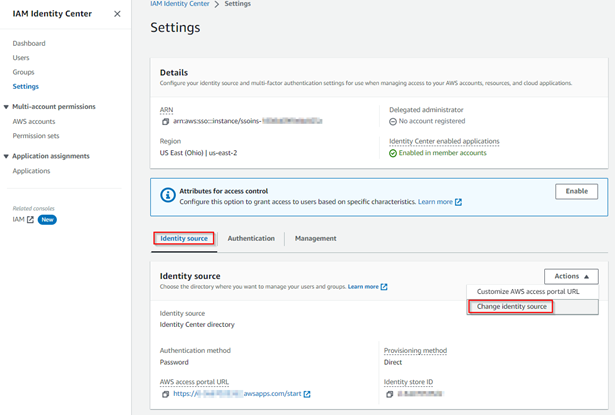Click Identity store ID label
Viewport: 615px width, 415px height.
408,382
